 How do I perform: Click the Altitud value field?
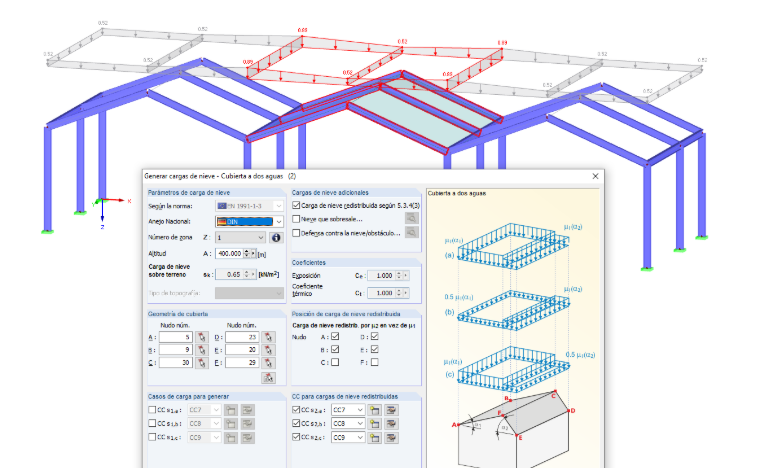coord(229,253)
